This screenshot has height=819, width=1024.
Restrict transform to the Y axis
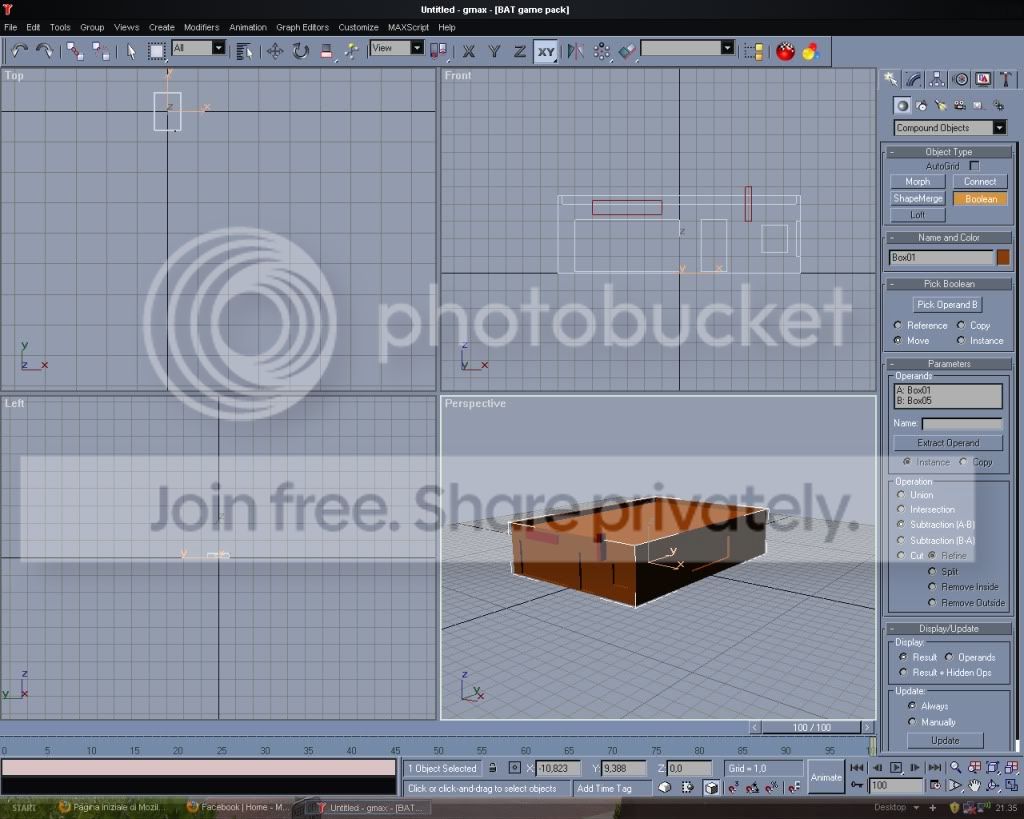pyautogui.click(x=494, y=51)
